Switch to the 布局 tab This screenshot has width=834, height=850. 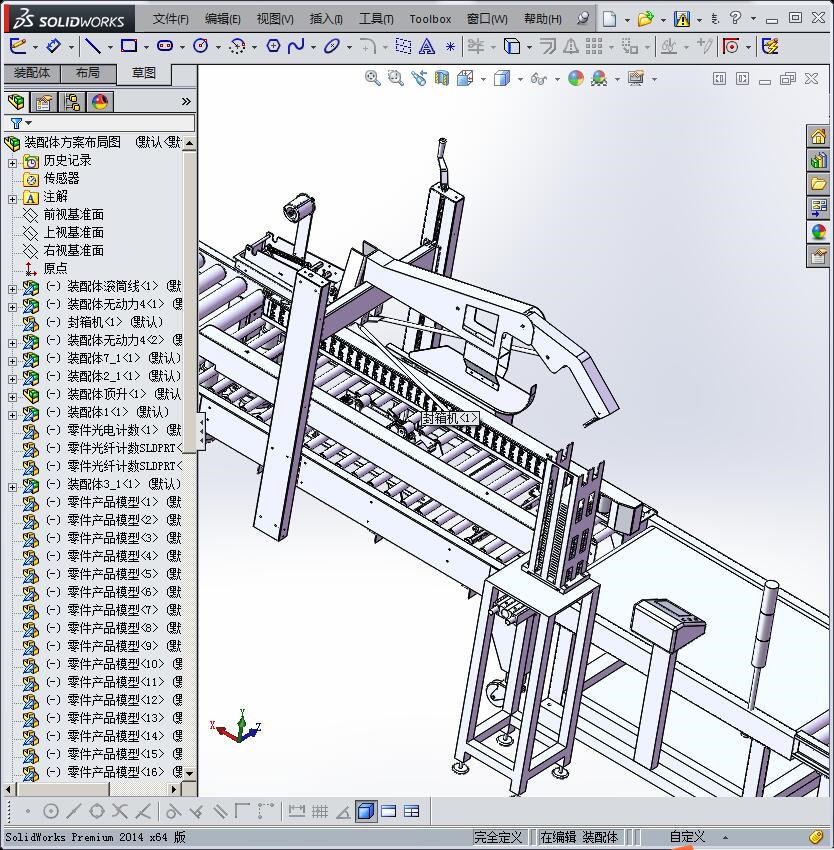pos(88,73)
